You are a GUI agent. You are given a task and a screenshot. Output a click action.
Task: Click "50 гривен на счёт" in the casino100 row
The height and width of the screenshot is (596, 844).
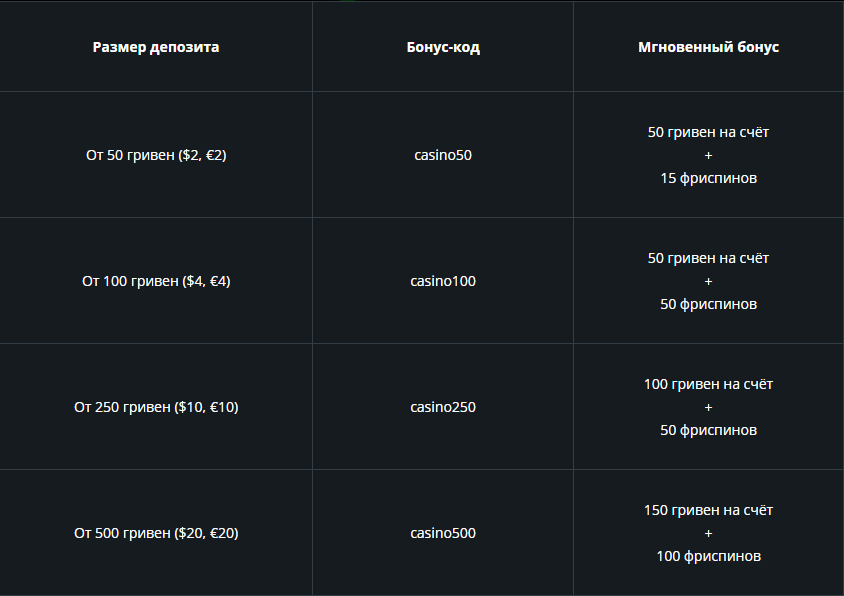coord(708,258)
